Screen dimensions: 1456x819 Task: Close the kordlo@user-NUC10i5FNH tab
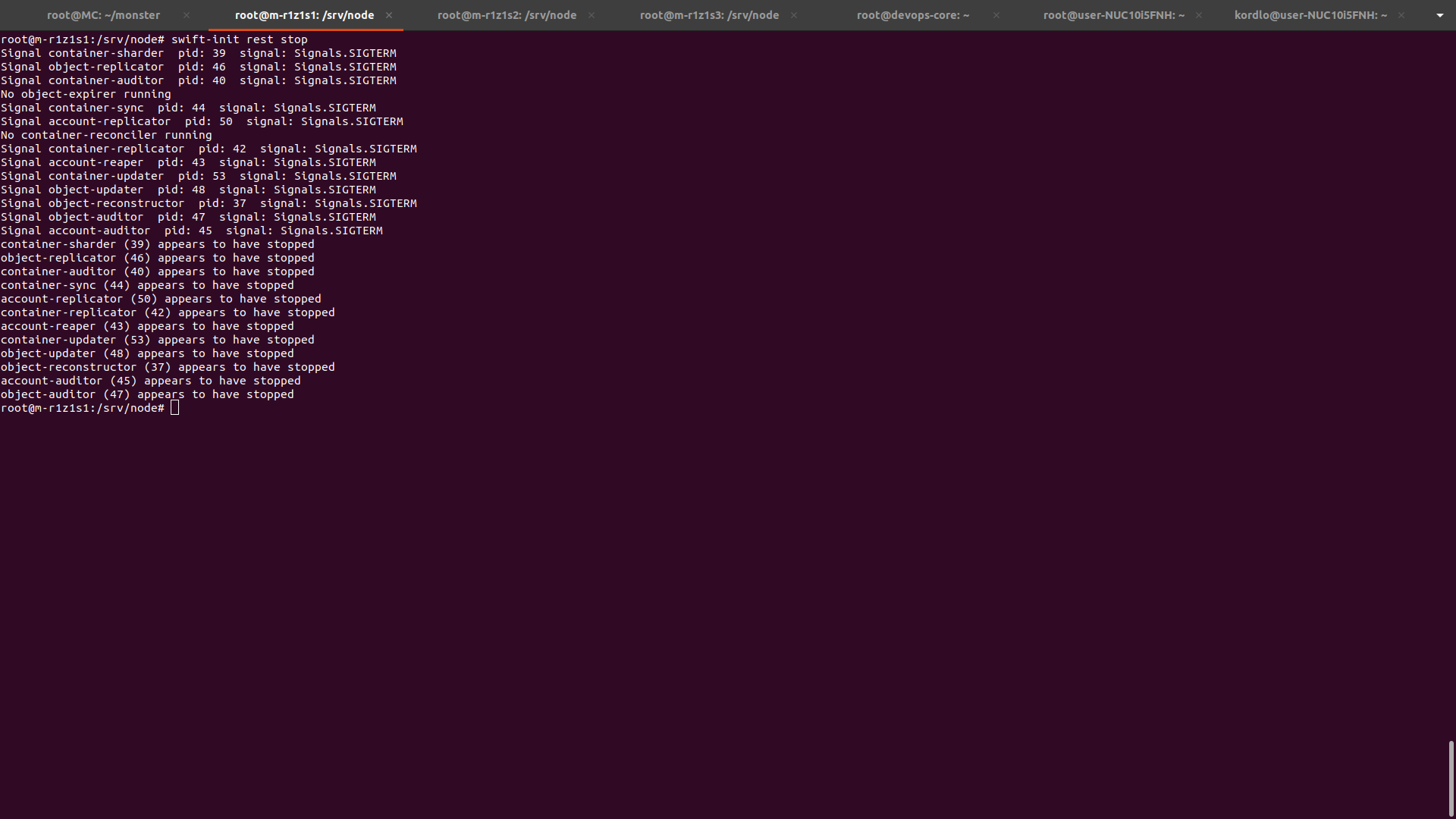[x=1401, y=15]
